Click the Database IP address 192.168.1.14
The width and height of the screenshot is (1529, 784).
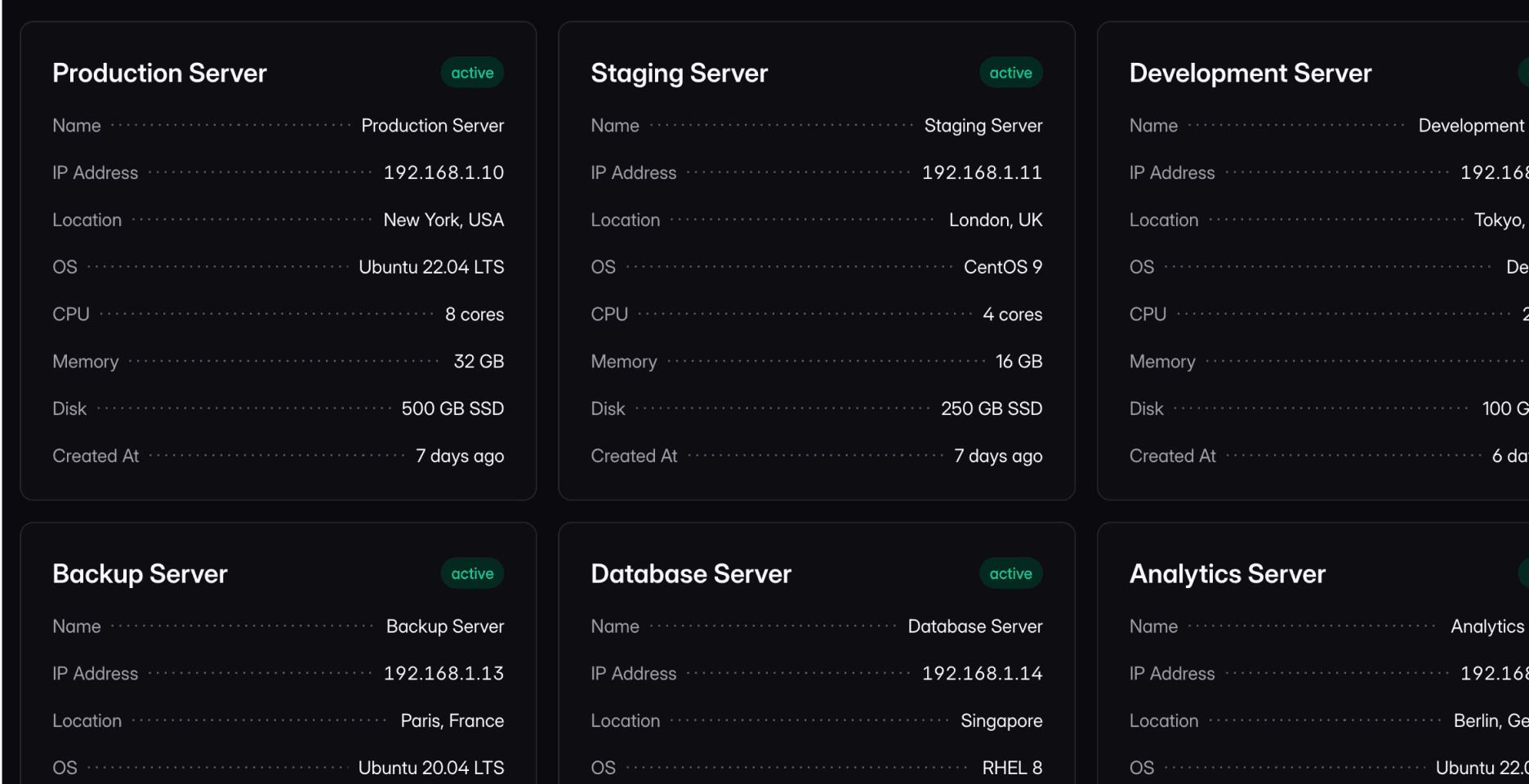coord(982,673)
